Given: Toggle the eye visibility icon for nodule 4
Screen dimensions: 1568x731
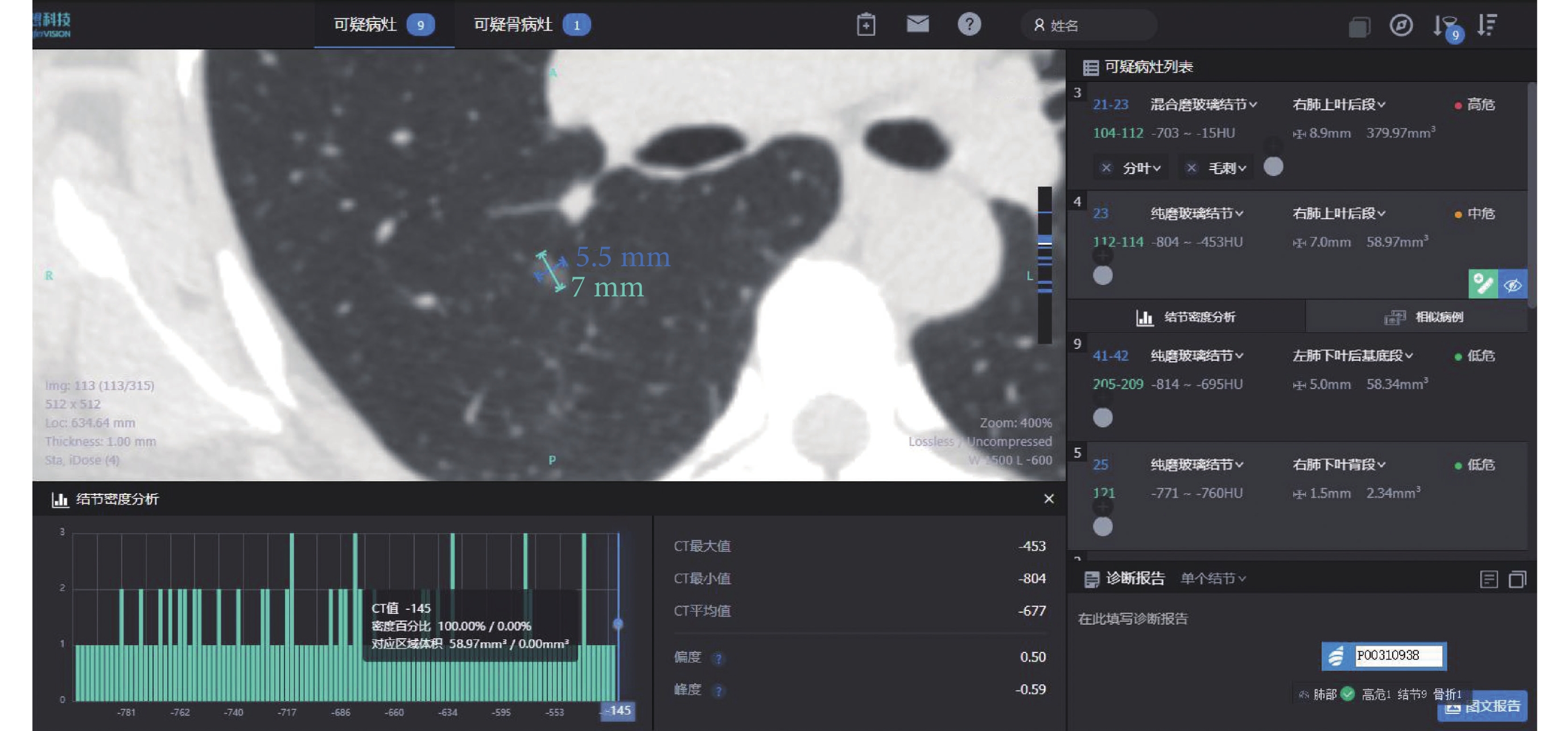Looking at the screenshot, I should [1513, 284].
